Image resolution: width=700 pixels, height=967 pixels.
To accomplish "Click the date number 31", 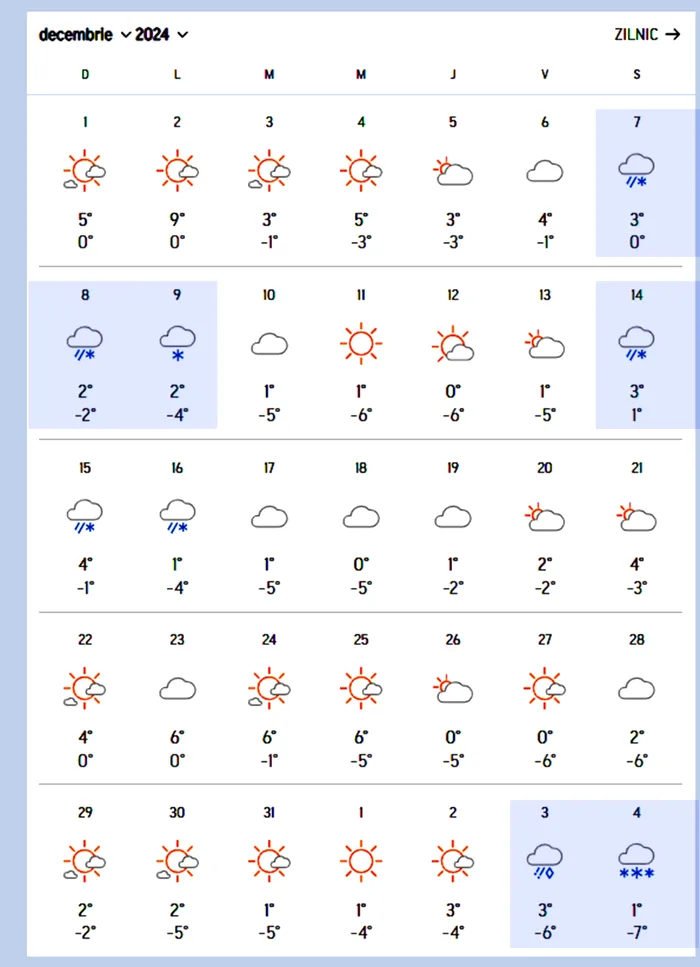I will click(269, 812).
